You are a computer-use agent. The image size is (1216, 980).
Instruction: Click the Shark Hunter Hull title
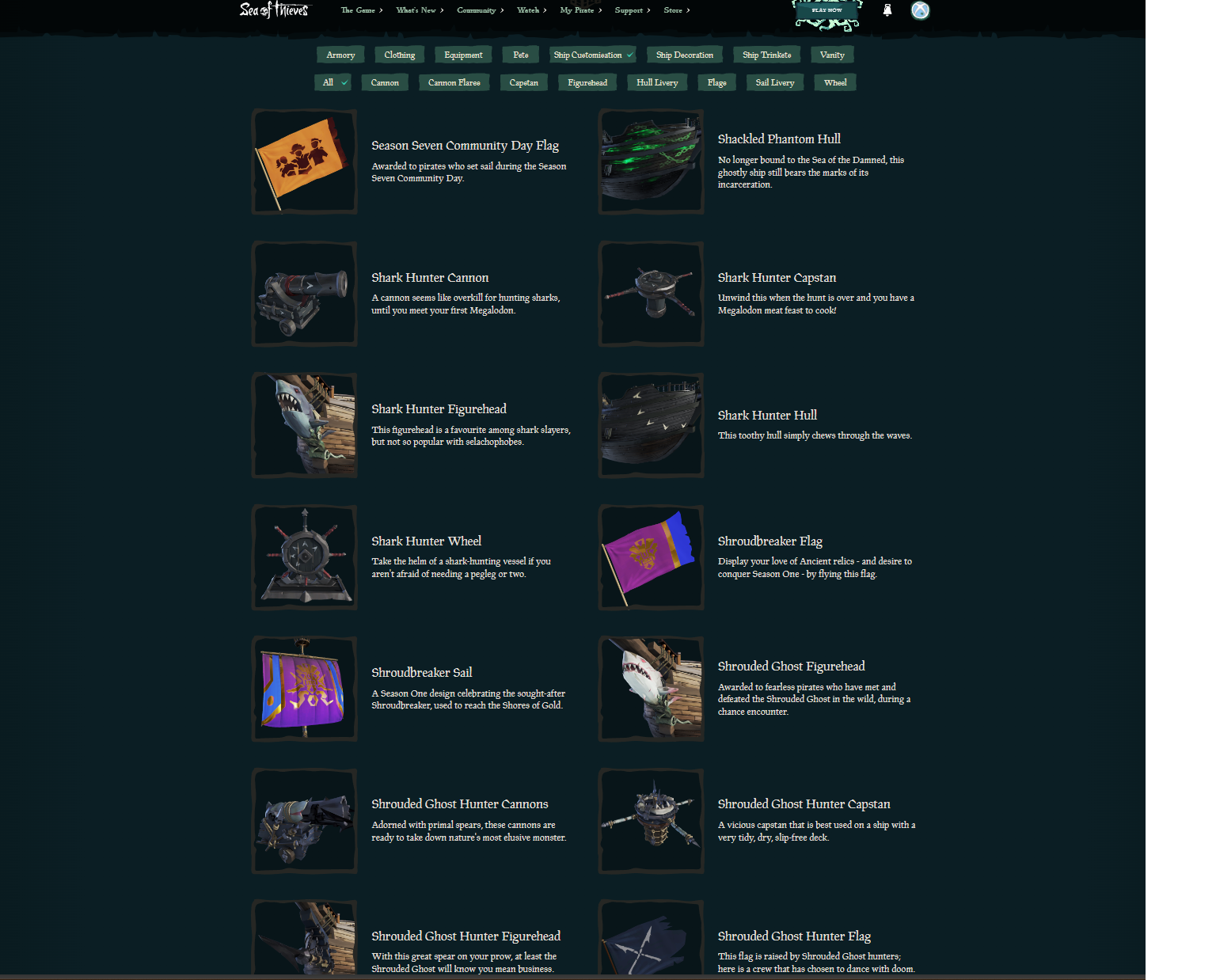(767, 416)
